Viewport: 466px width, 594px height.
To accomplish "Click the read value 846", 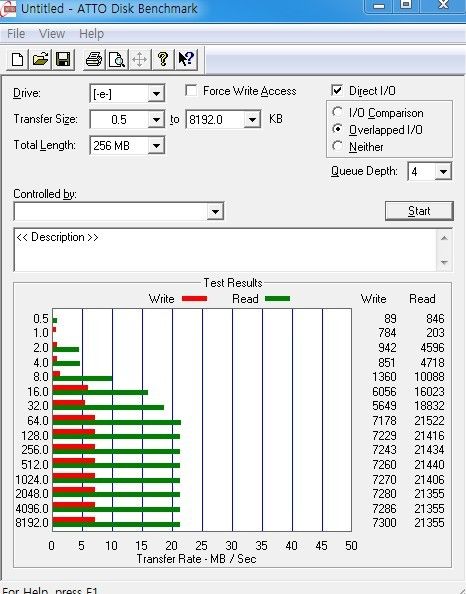I will tap(435, 319).
